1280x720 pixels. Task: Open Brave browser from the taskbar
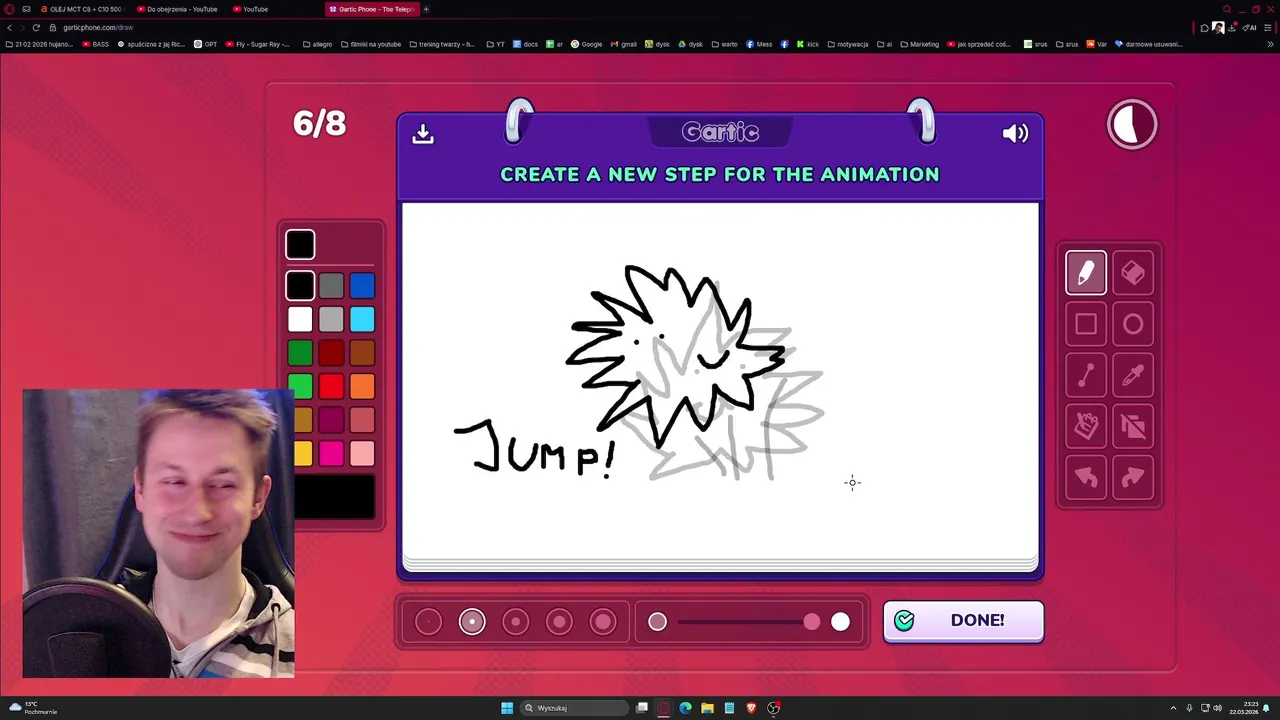[751, 708]
